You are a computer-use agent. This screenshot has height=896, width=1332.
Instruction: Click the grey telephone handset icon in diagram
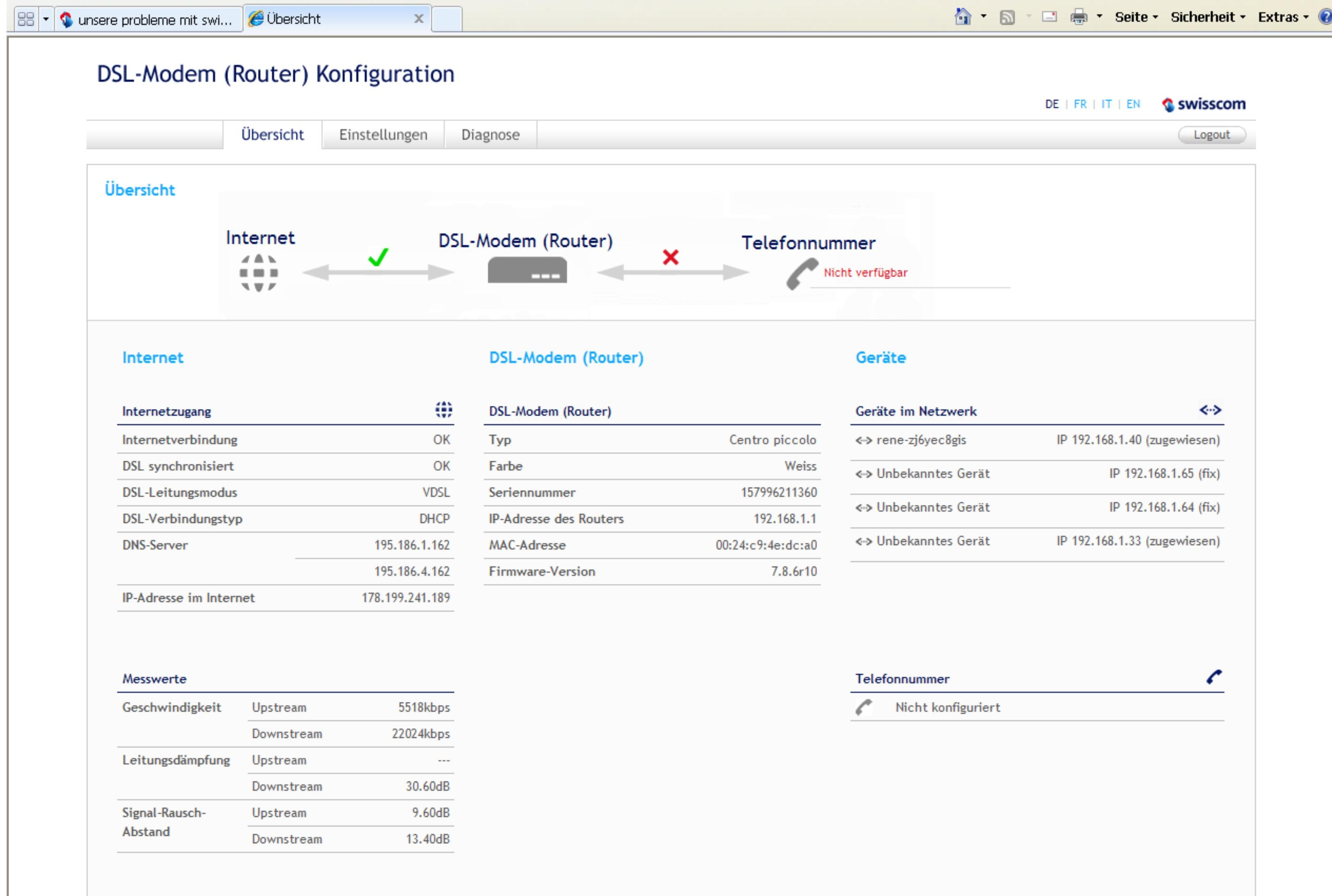click(x=801, y=274)
